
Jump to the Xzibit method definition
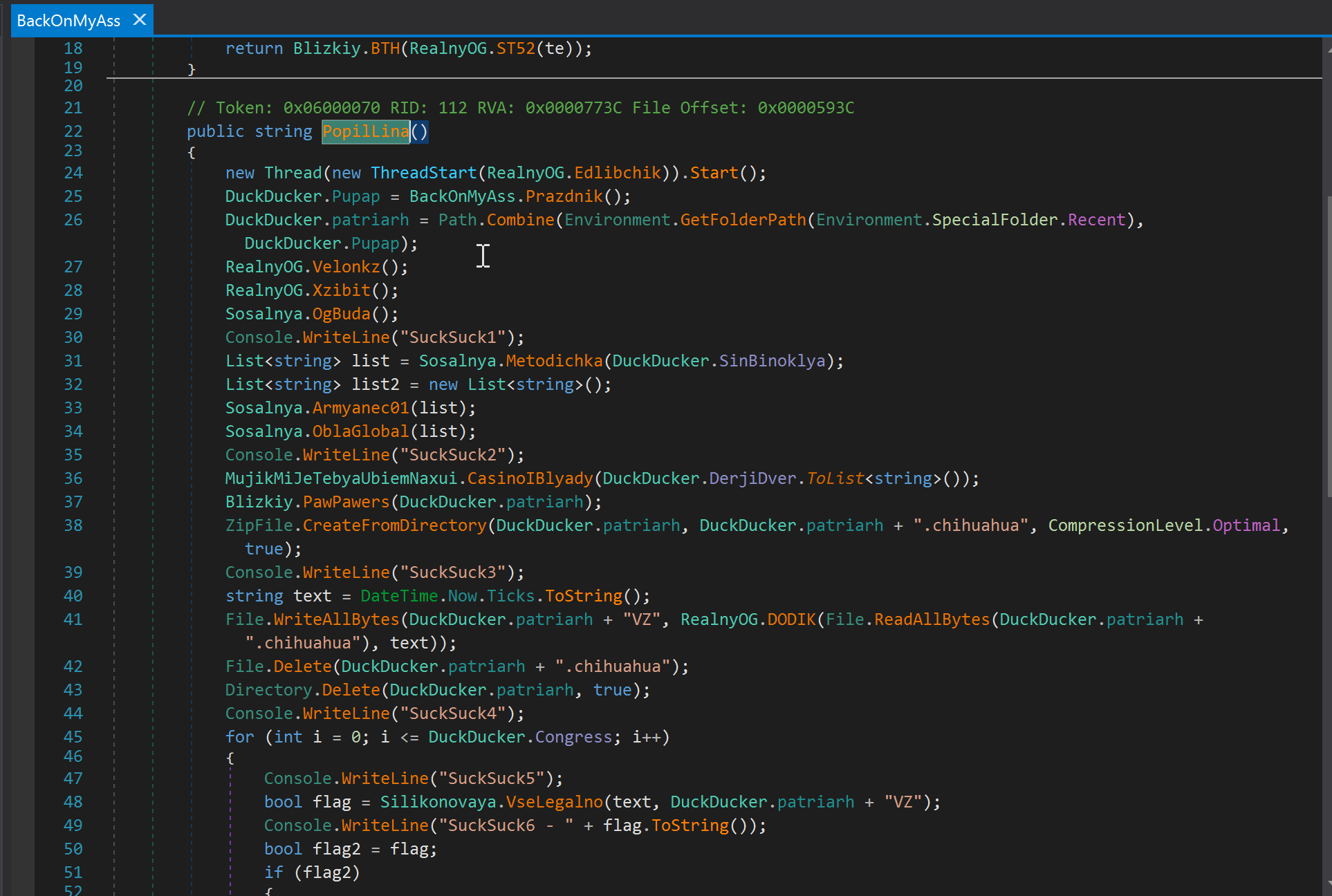pos(341,290)
